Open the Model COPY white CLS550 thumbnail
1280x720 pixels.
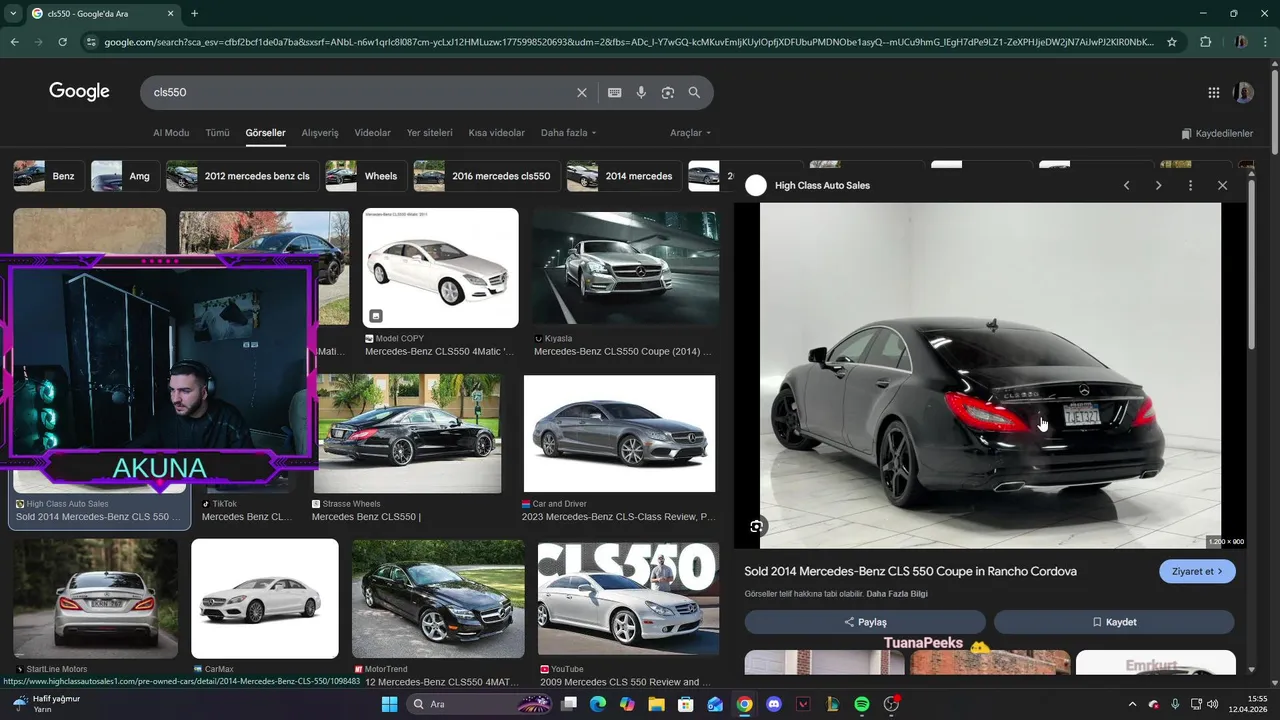441,268
